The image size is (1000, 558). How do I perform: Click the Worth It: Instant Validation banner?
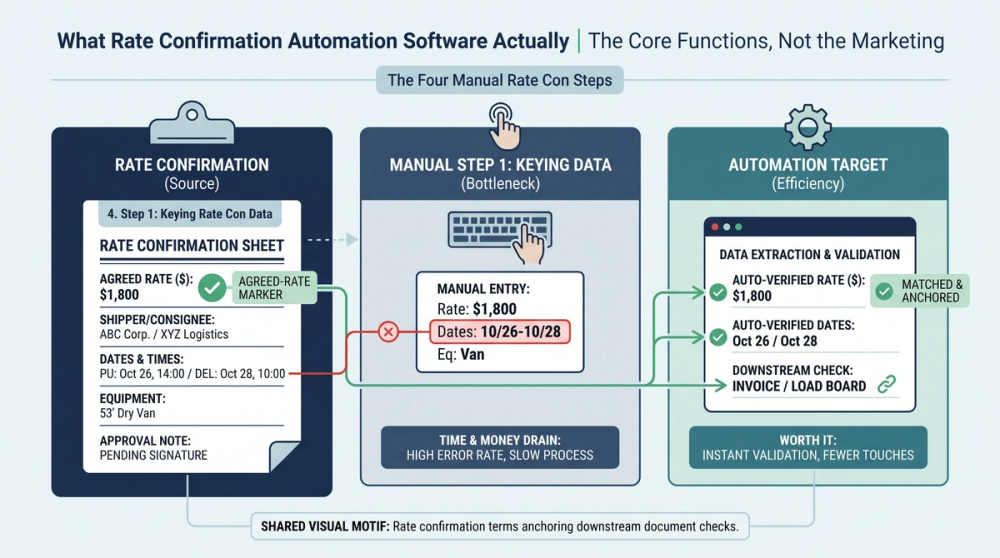pyautogui.click(x=808, y=448)
